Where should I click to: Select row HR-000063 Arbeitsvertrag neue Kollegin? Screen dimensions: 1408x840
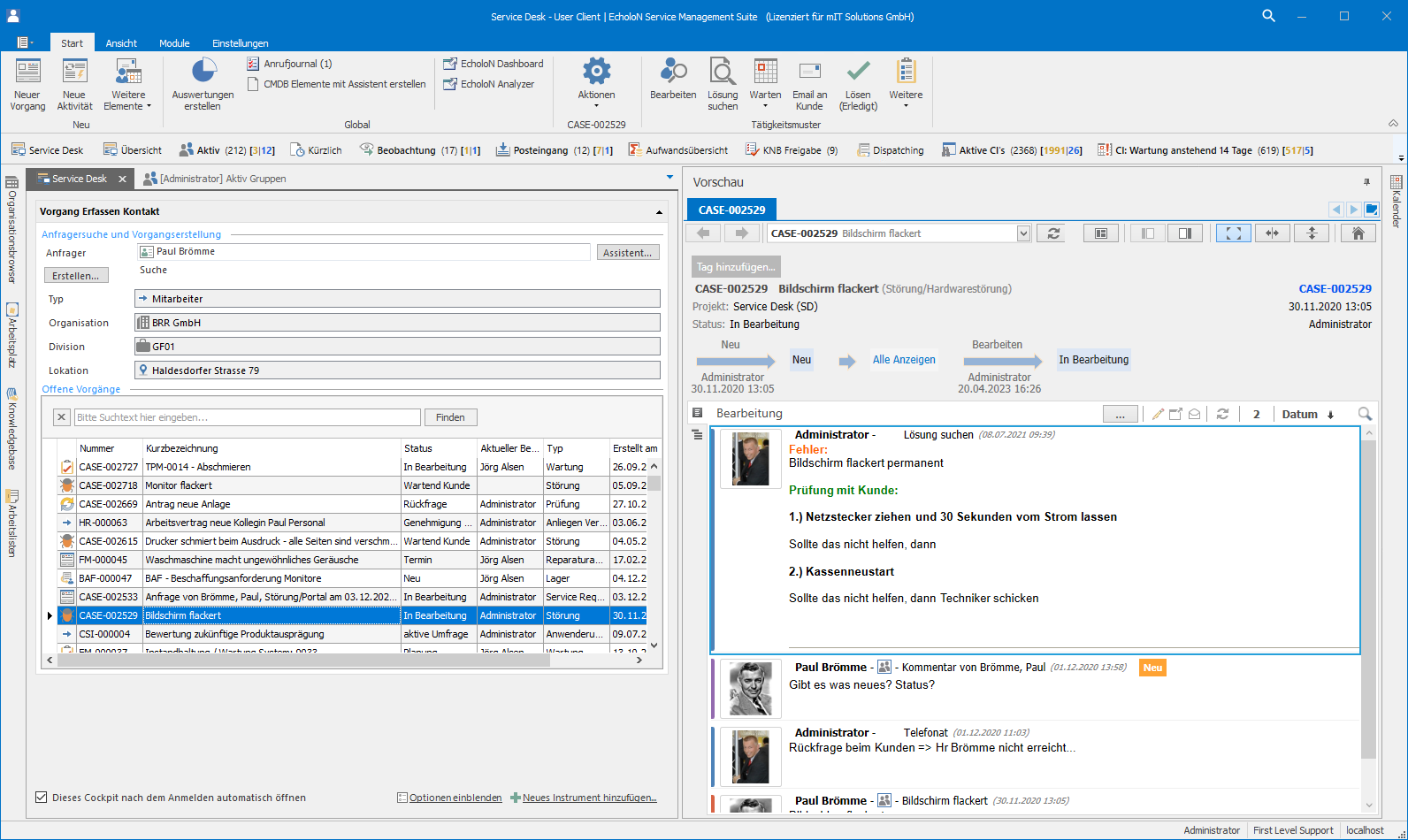354,523
